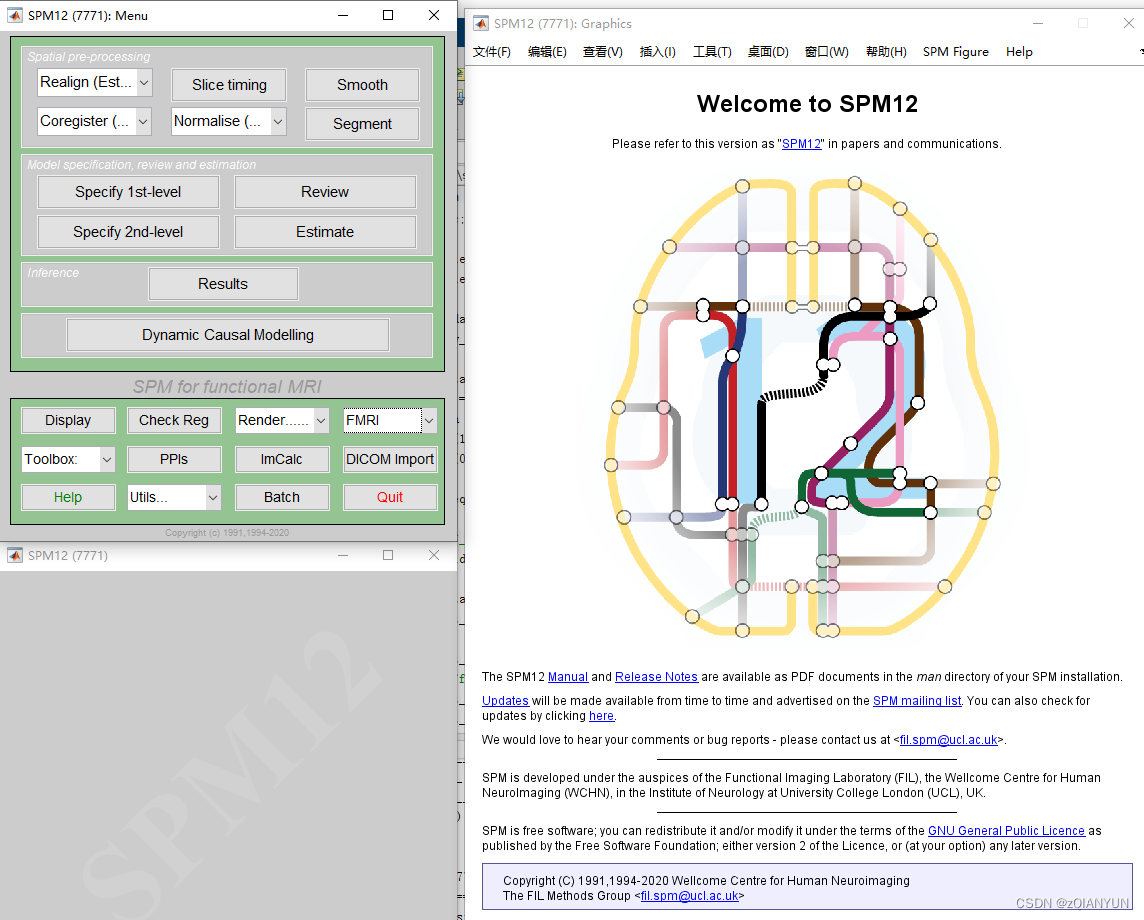Open the Manual link
This screenshot has height=920, width=1144.
point(568,677)
